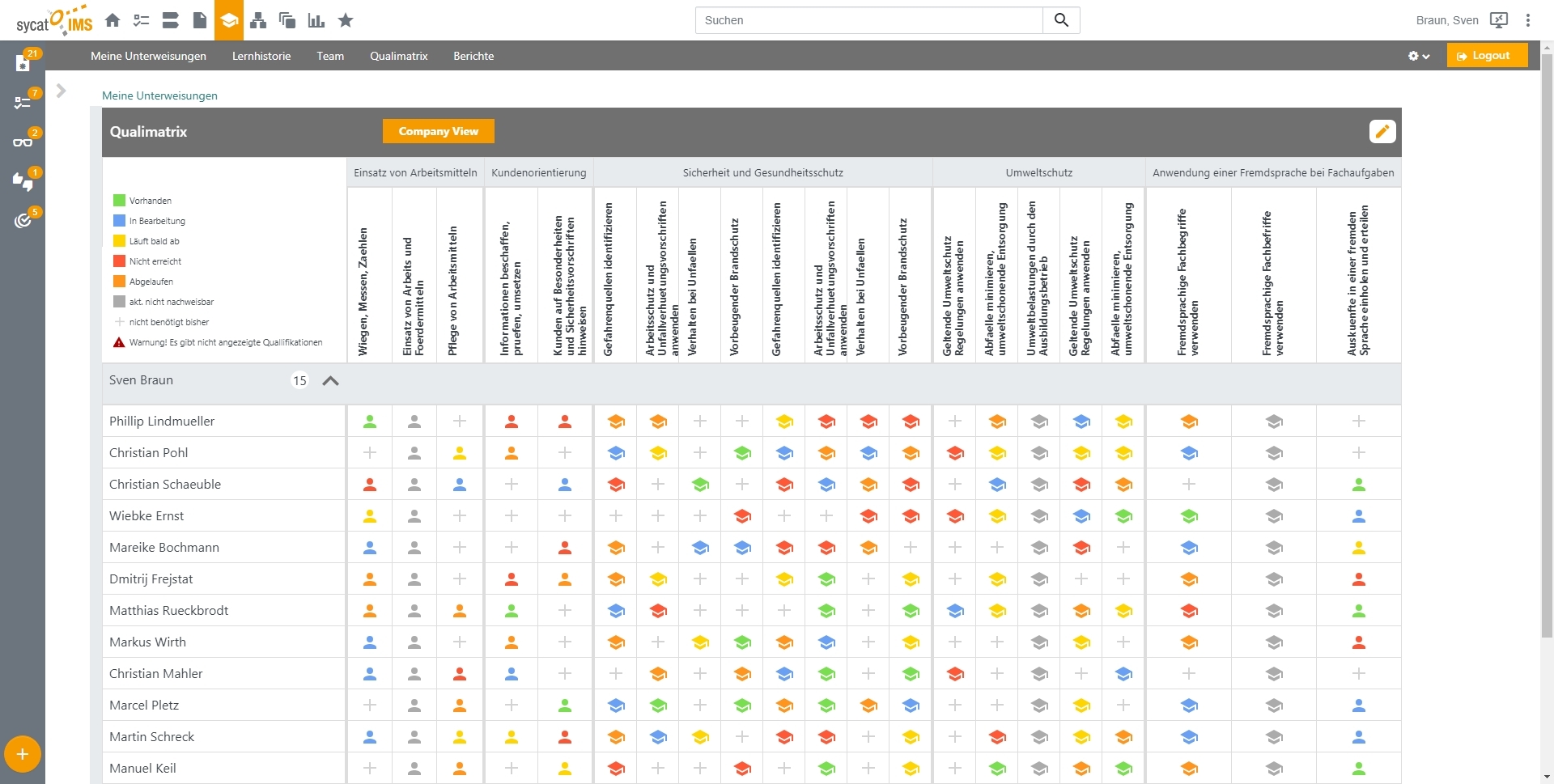Click the Sven Braun member count 15
Screen dimensions: 1554x784
[x=299, y=381]
